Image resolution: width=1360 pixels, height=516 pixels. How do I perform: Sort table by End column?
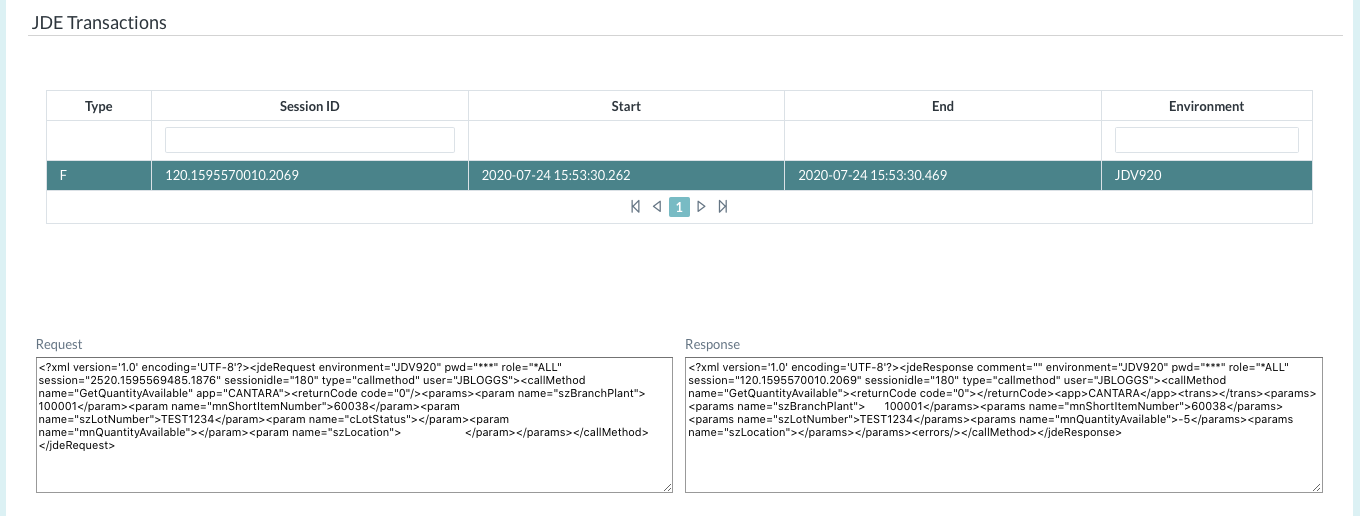pyautogui.click(x=942, y=106)
